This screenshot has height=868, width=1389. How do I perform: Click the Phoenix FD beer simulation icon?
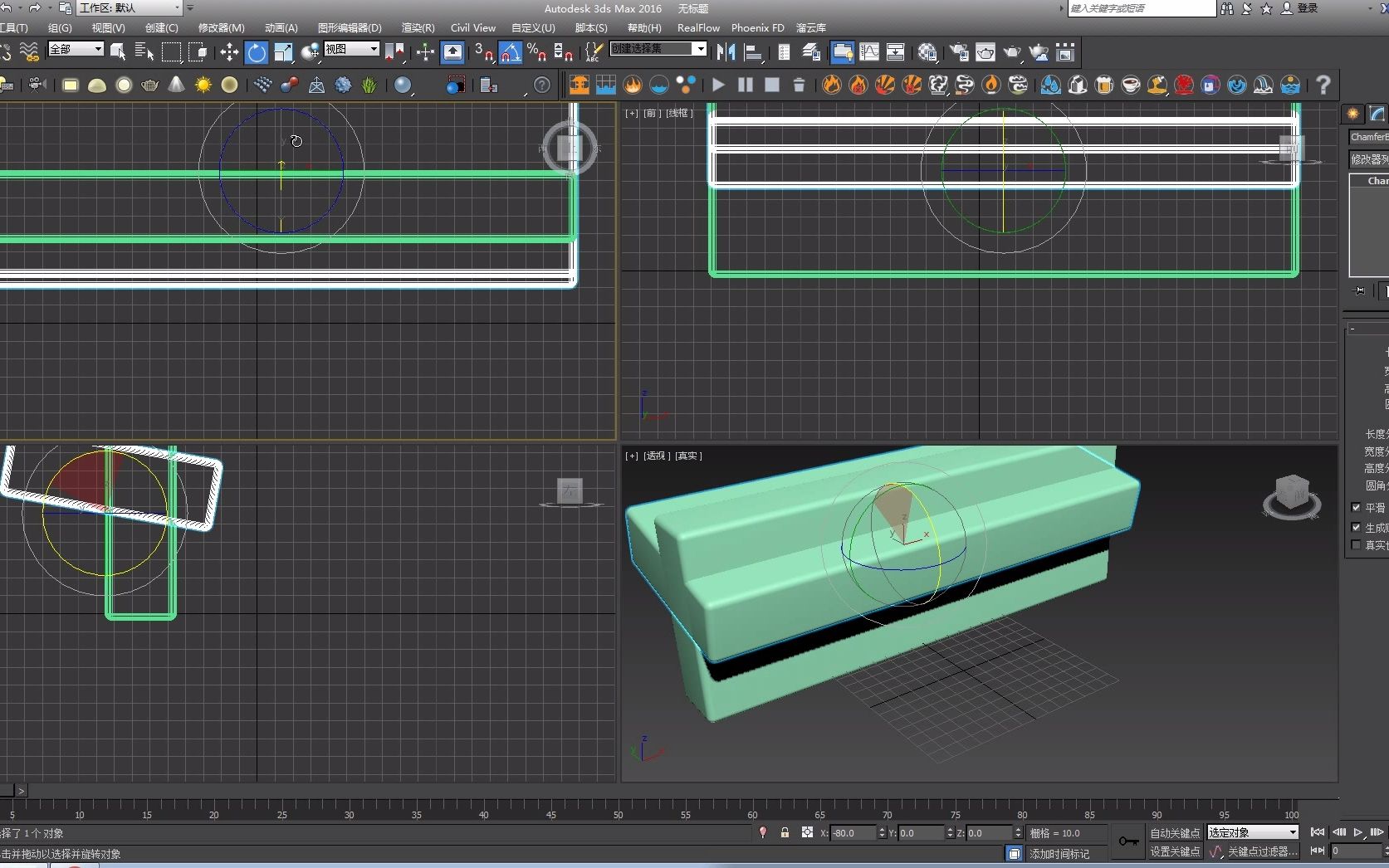(x=1104, y=85)
